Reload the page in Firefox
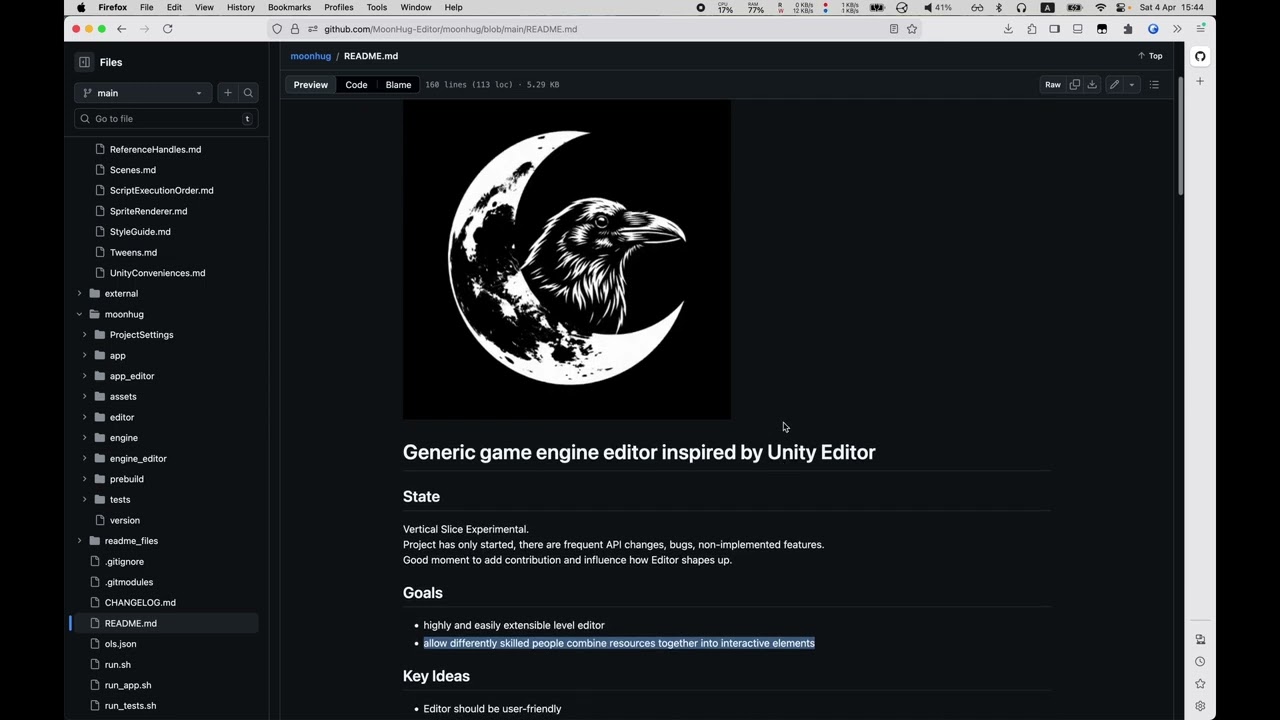Viewport: 1280px width, 720px height. [167, 29]
